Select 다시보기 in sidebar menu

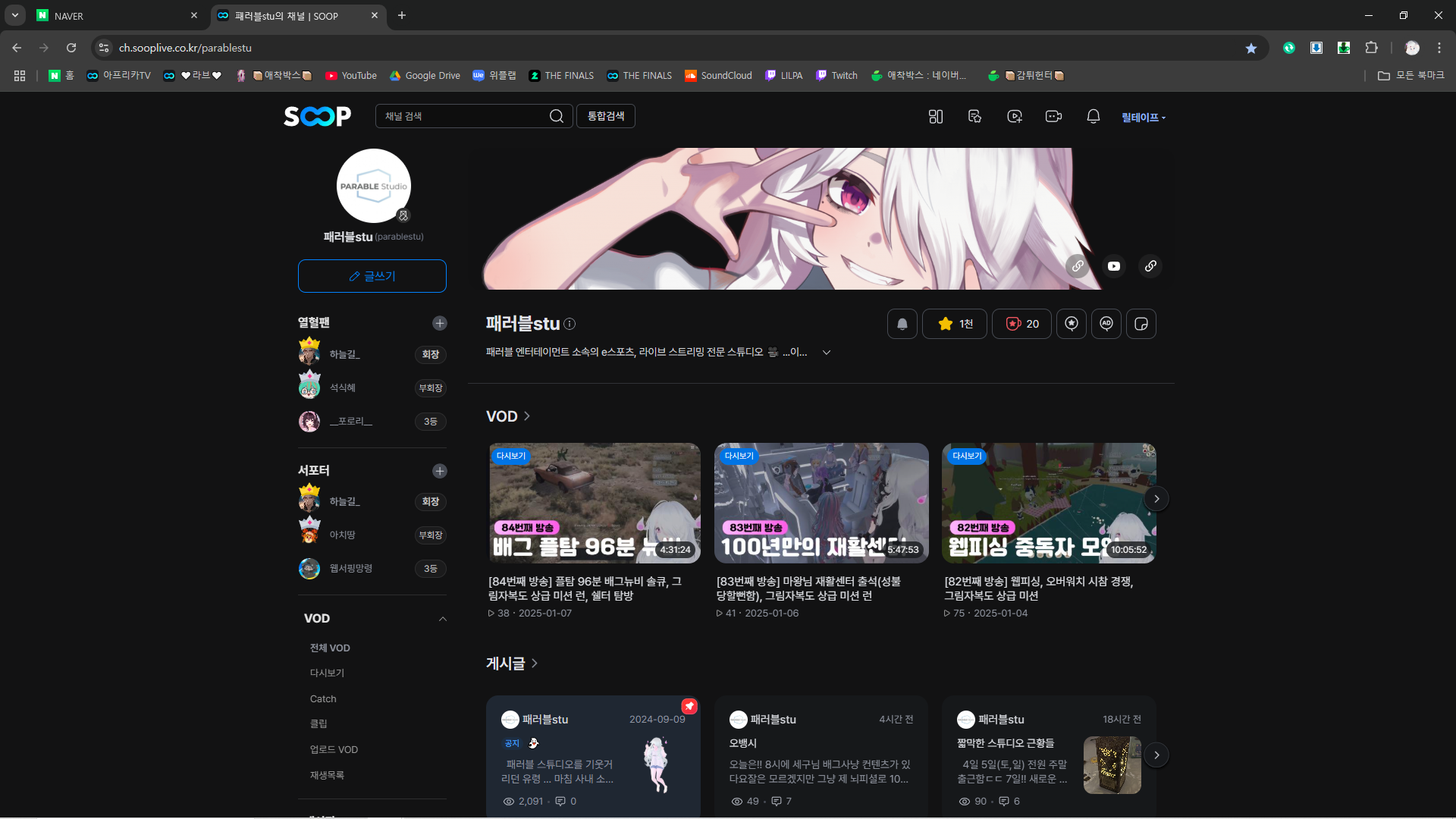[x=327, y=673]
